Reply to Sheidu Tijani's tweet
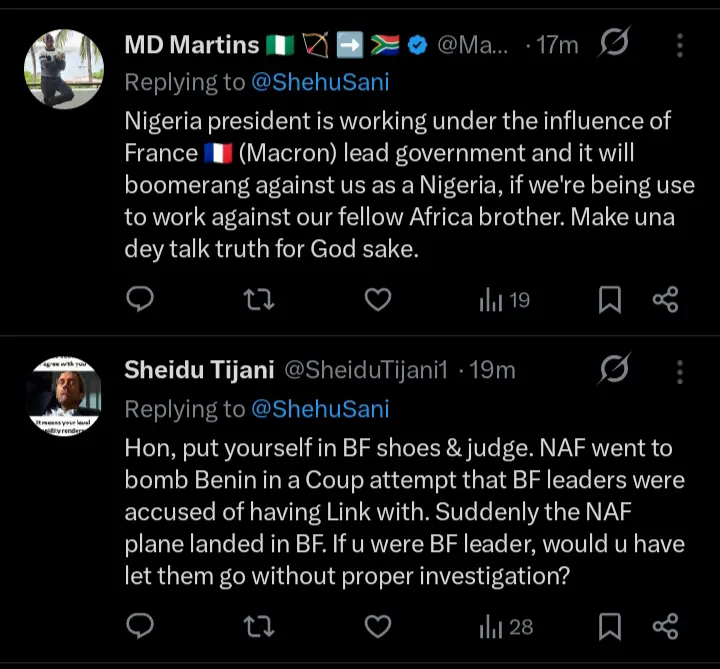The height and width of the screenshot is (669, 720). 141,626
